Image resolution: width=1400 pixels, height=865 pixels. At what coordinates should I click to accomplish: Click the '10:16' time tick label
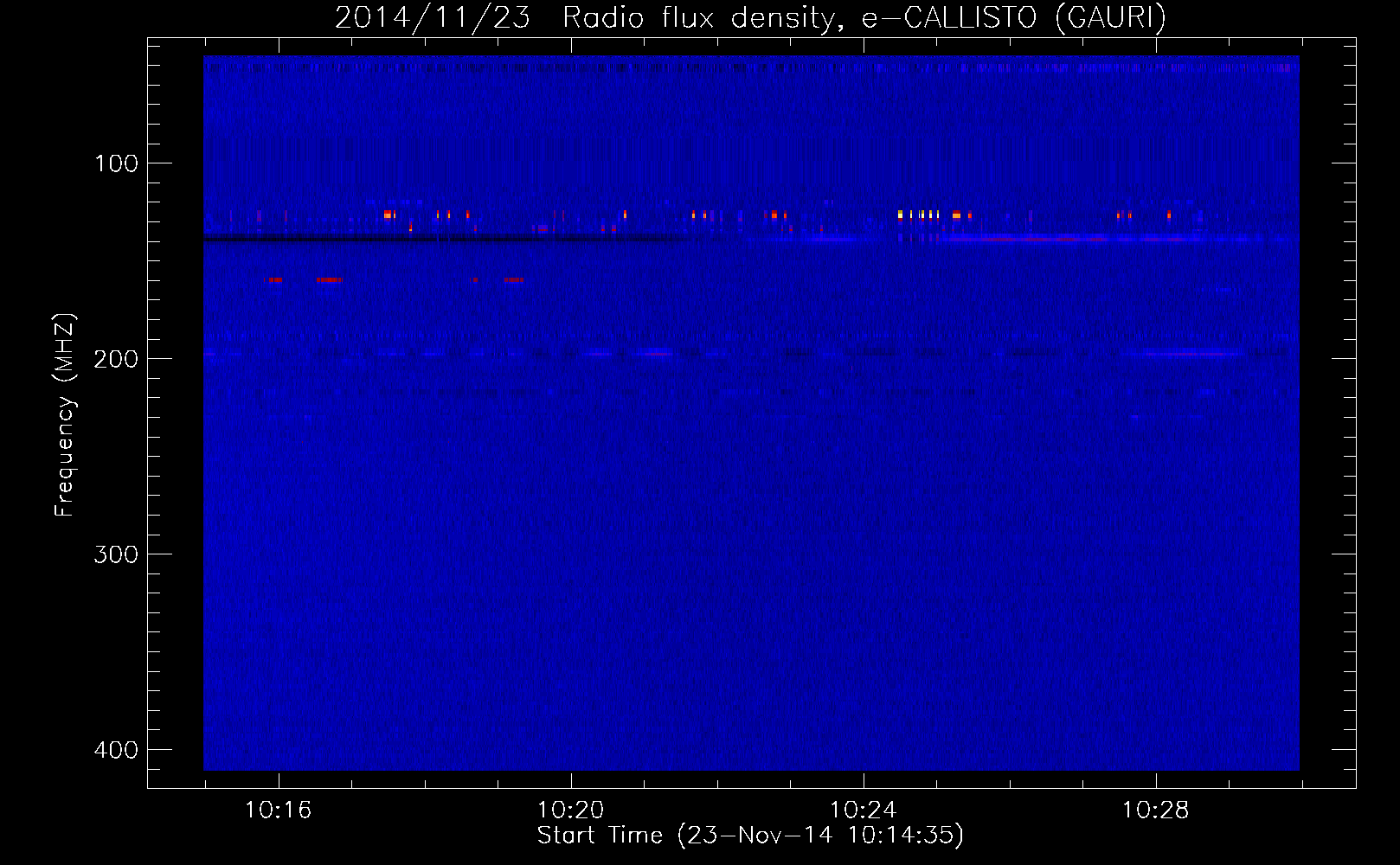[x=278, y=811]
